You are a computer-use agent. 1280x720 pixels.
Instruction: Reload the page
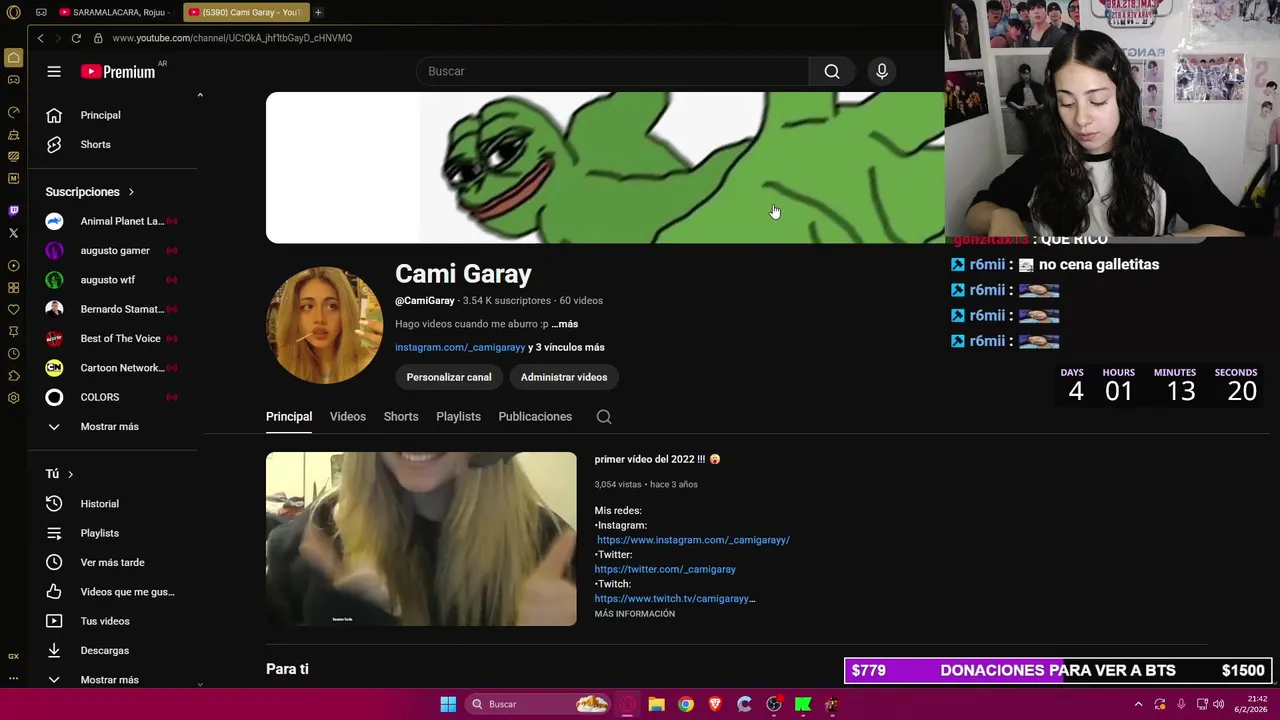[x=76, y=38]
